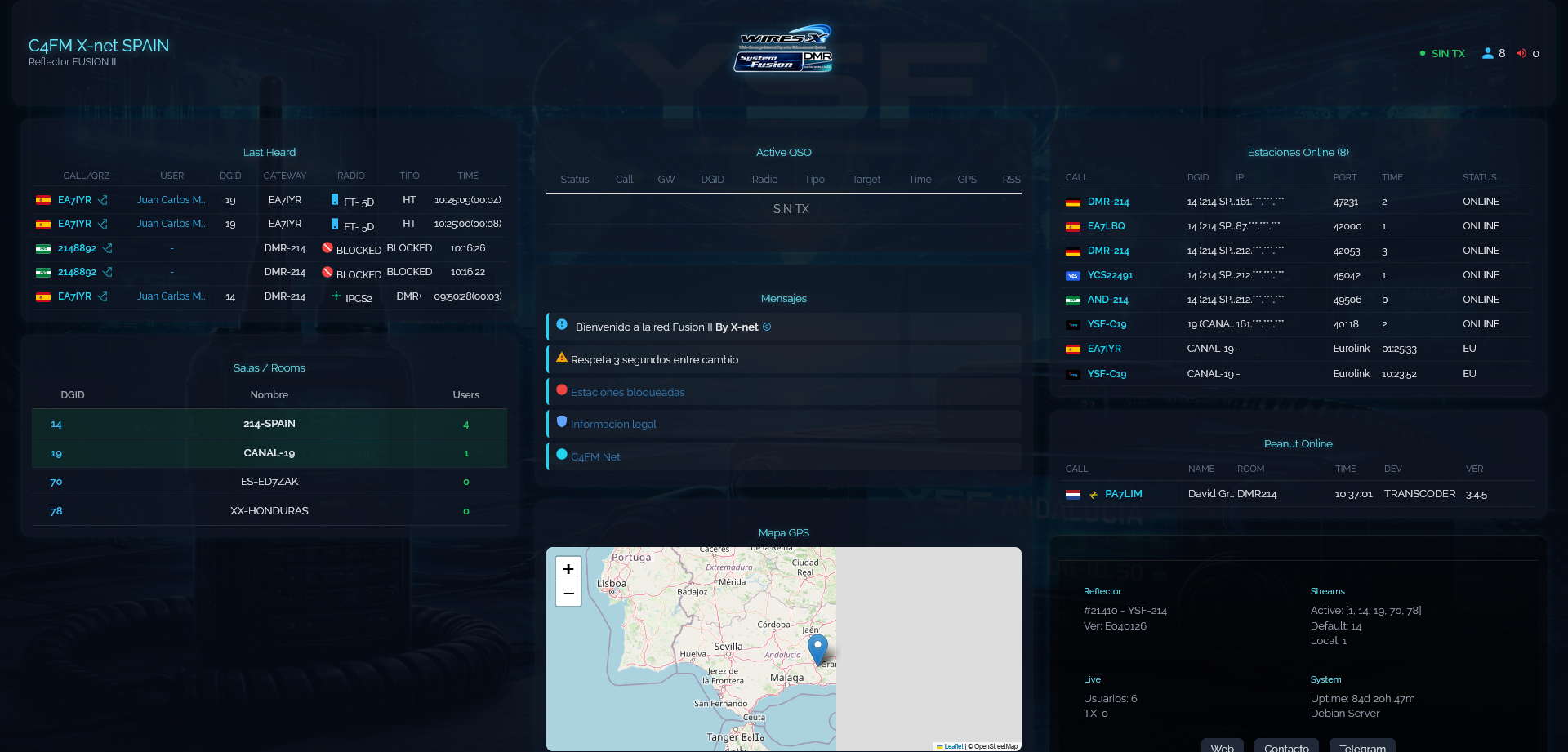Open the YCS22491 station callsign link

(x=1110, y=275)
